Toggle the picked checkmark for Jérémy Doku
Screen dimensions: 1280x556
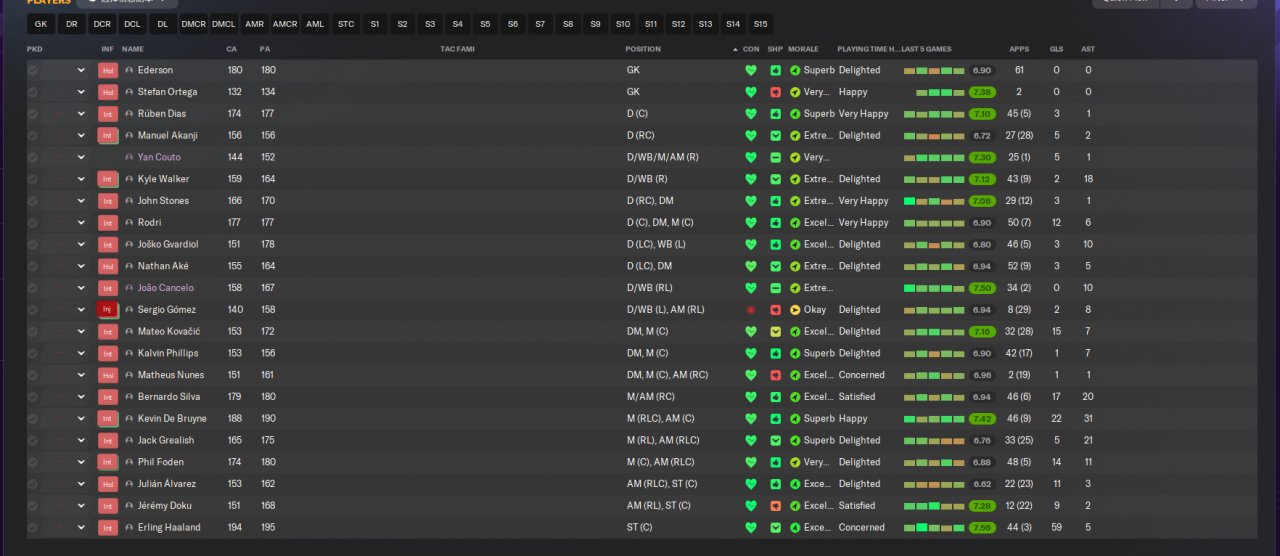click(33, 506)
